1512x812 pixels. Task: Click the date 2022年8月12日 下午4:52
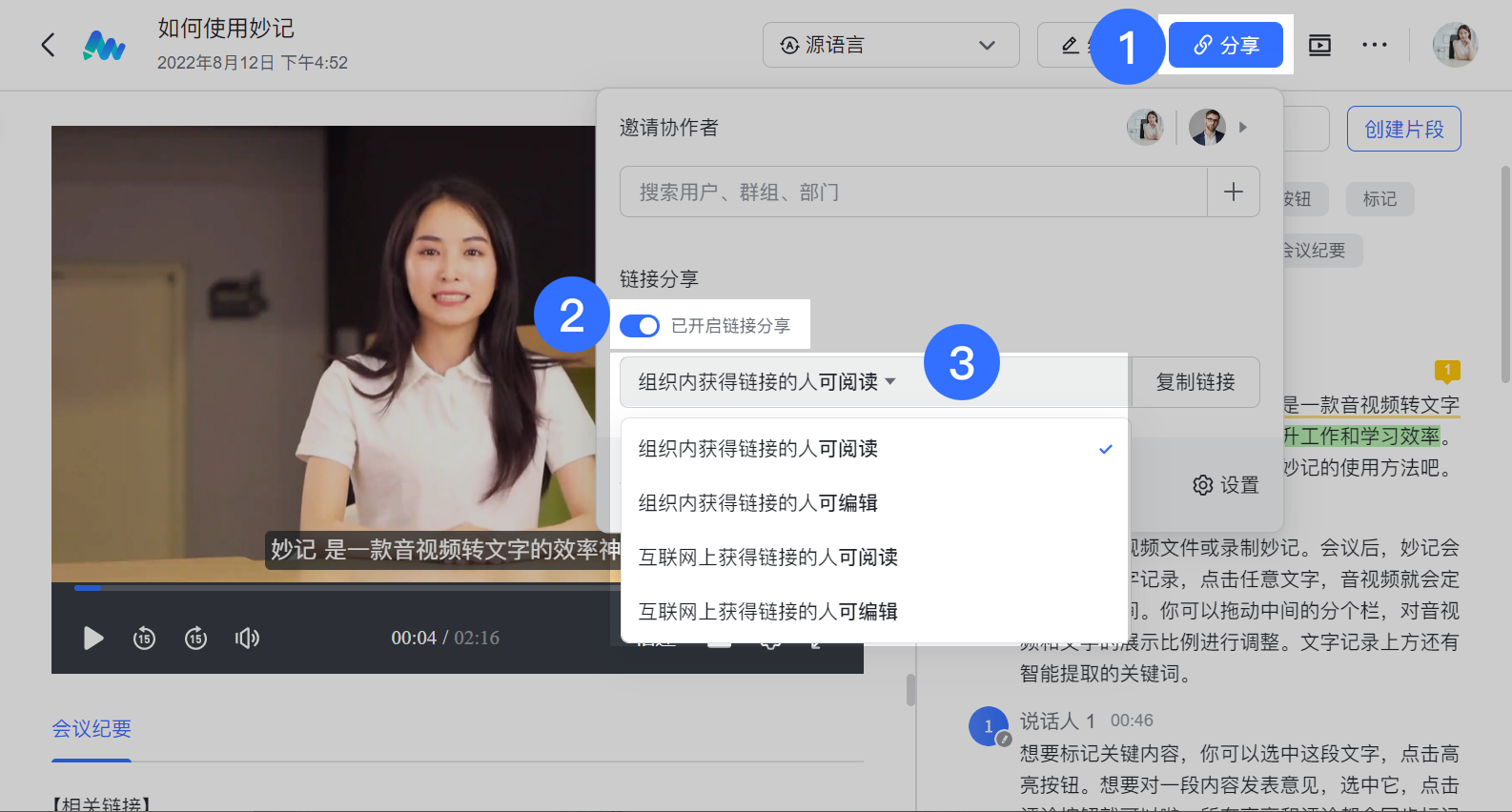pyautogui.click(x=253, y=63)
